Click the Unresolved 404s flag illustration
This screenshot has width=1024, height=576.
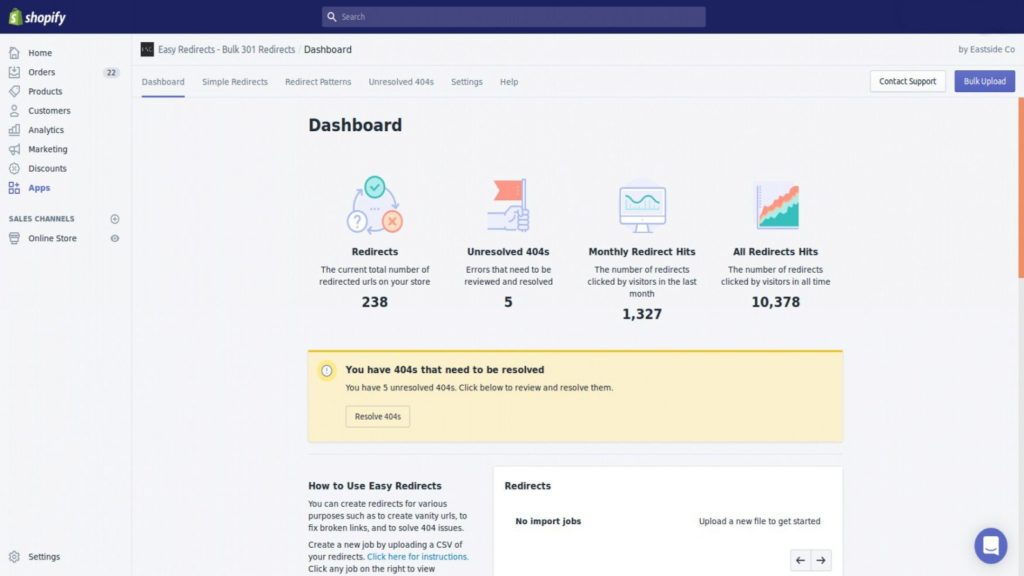click(x=508, y=205)
